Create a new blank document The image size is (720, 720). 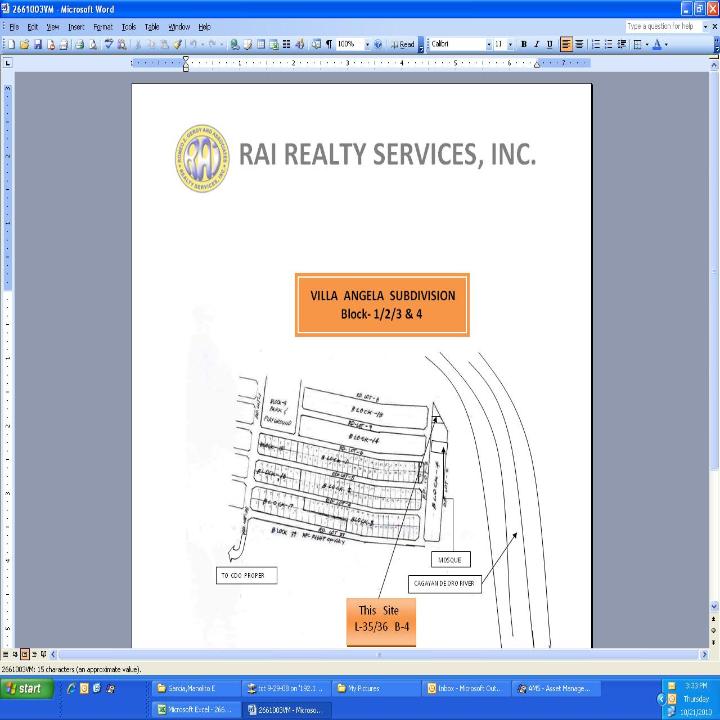tap(11, 45)
